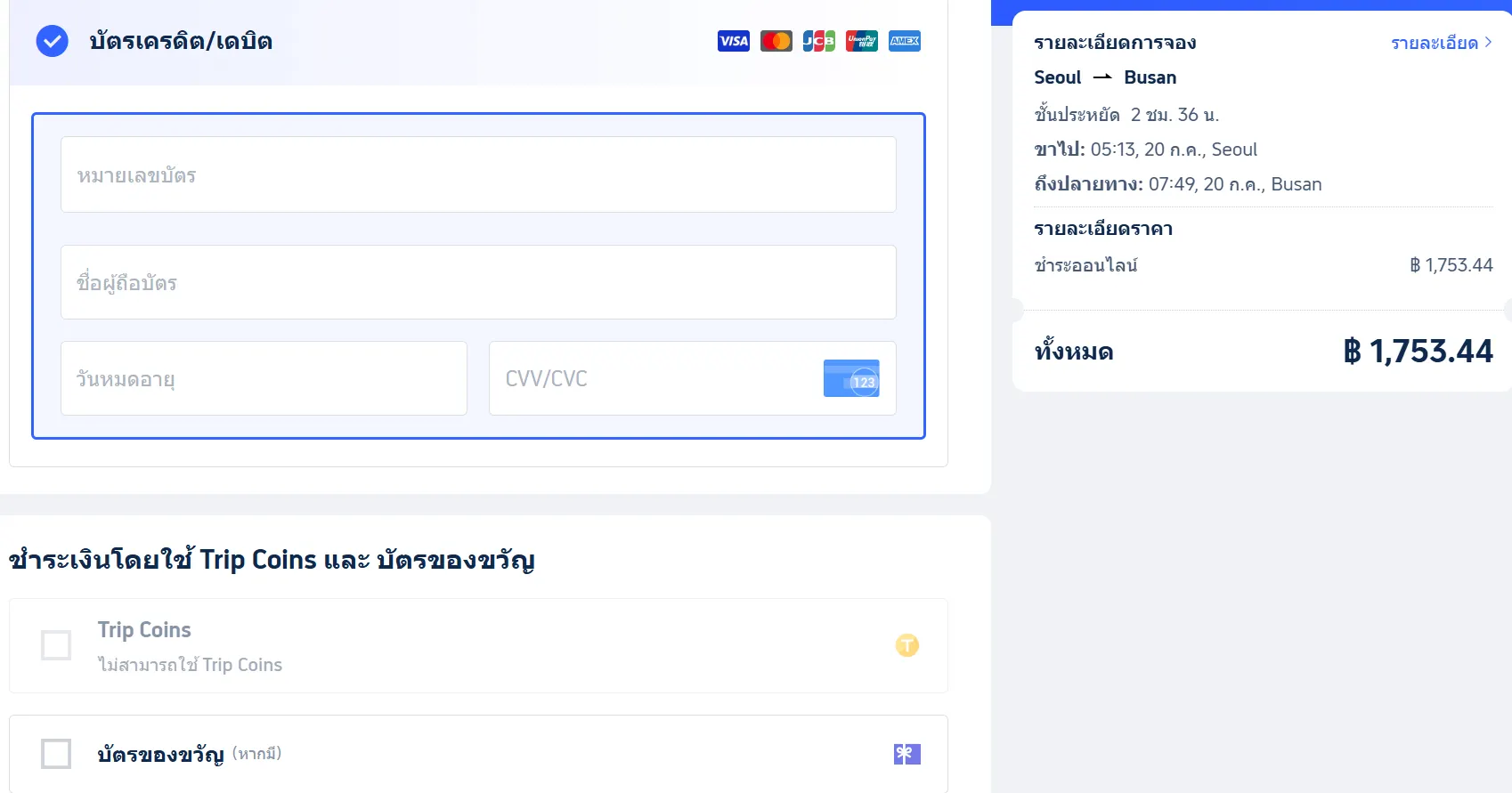Click the expiry date (วันหมดอายุ) field

pyautogui.click(x=264, y=378)
